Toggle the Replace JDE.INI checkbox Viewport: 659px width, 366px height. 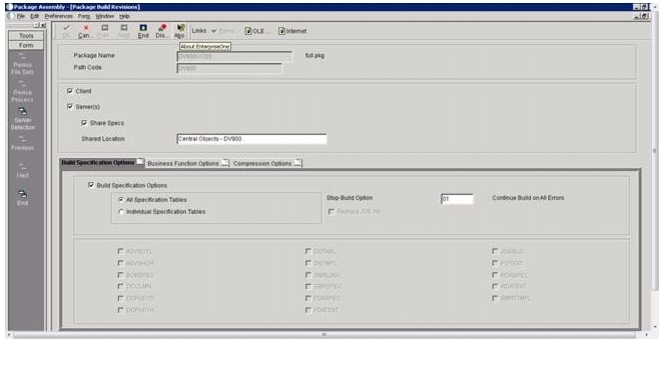pyautogui.click(x=331, y=211)
